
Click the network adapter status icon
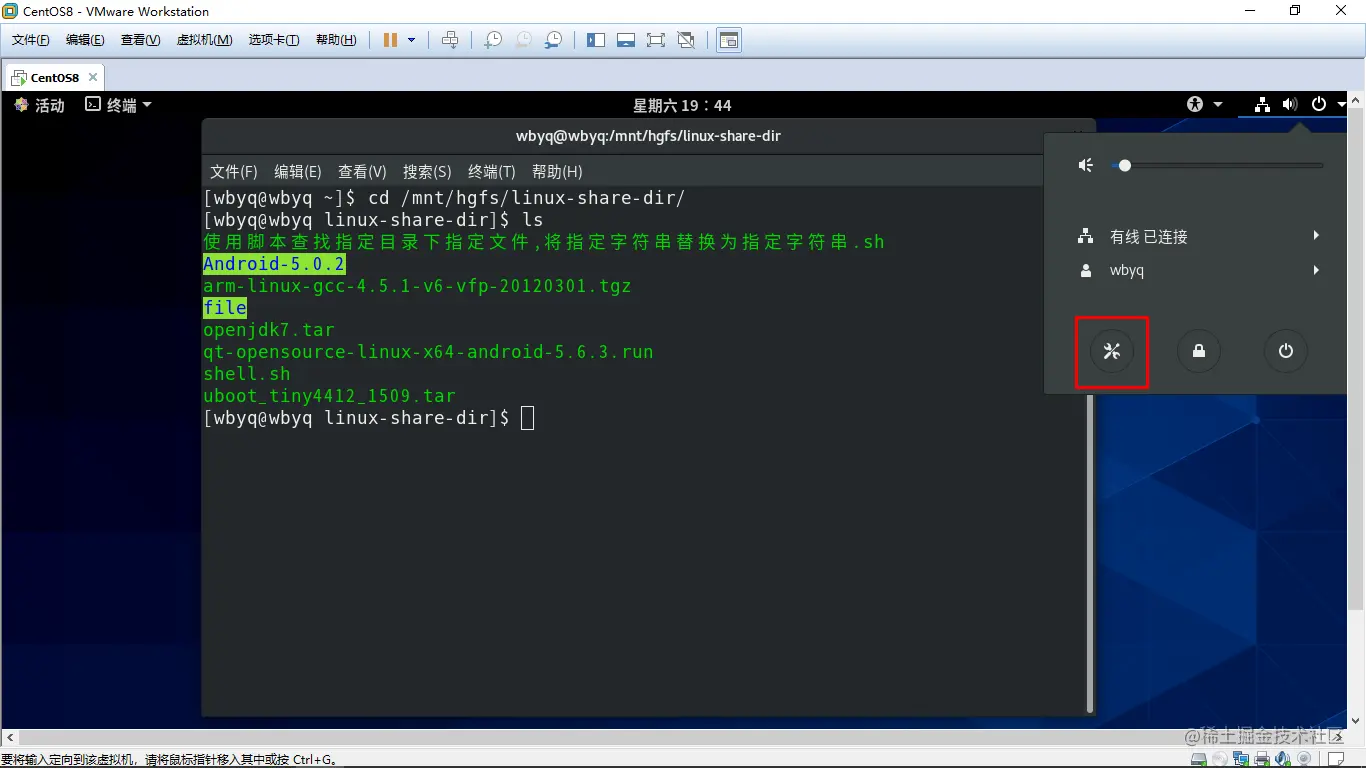click(1241, 759)
